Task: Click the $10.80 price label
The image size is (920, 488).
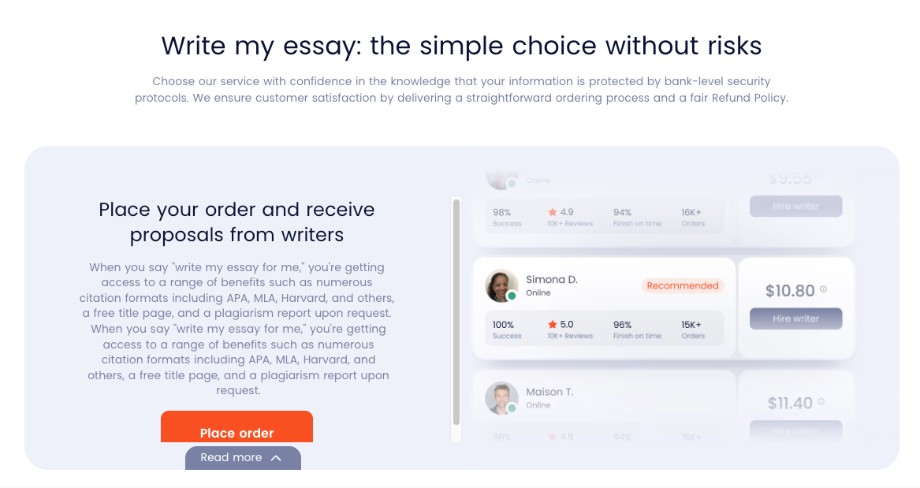Action: point(790,290)
